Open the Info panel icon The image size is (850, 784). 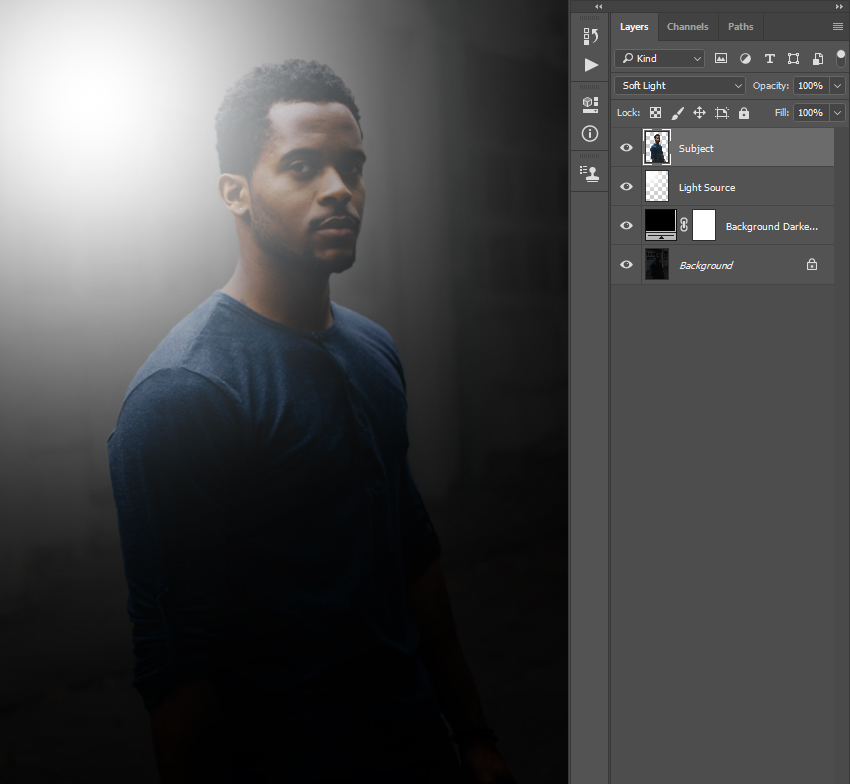click(x=590, y=133)
